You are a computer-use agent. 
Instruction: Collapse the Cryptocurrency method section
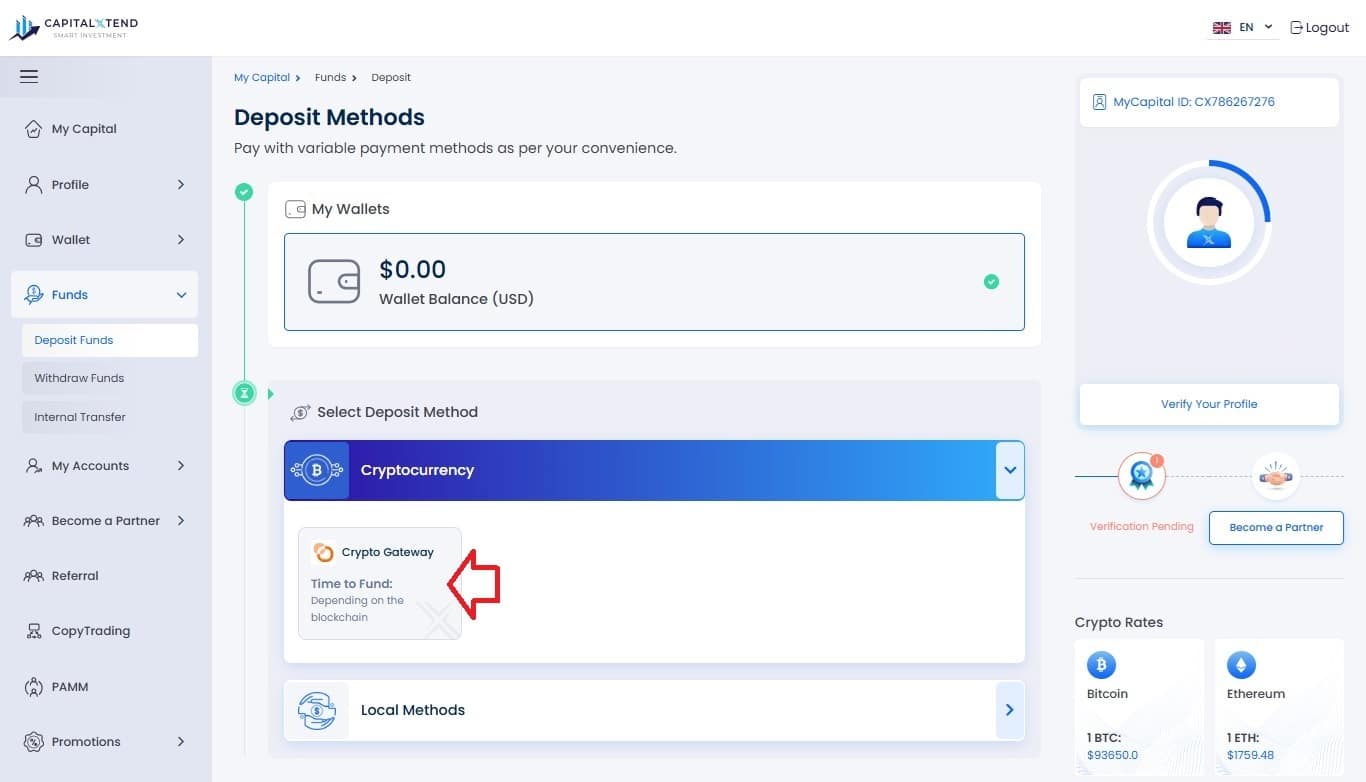(1010, 470)
